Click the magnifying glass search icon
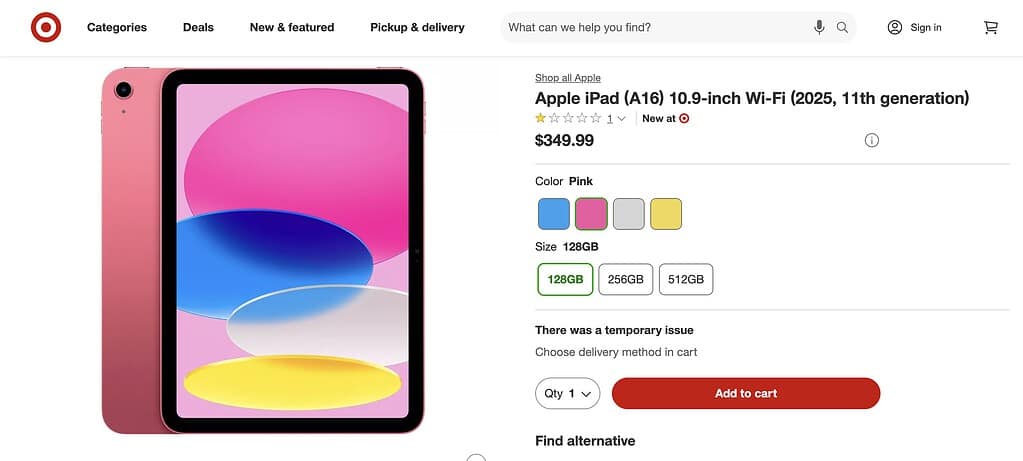 coord(843,28)
